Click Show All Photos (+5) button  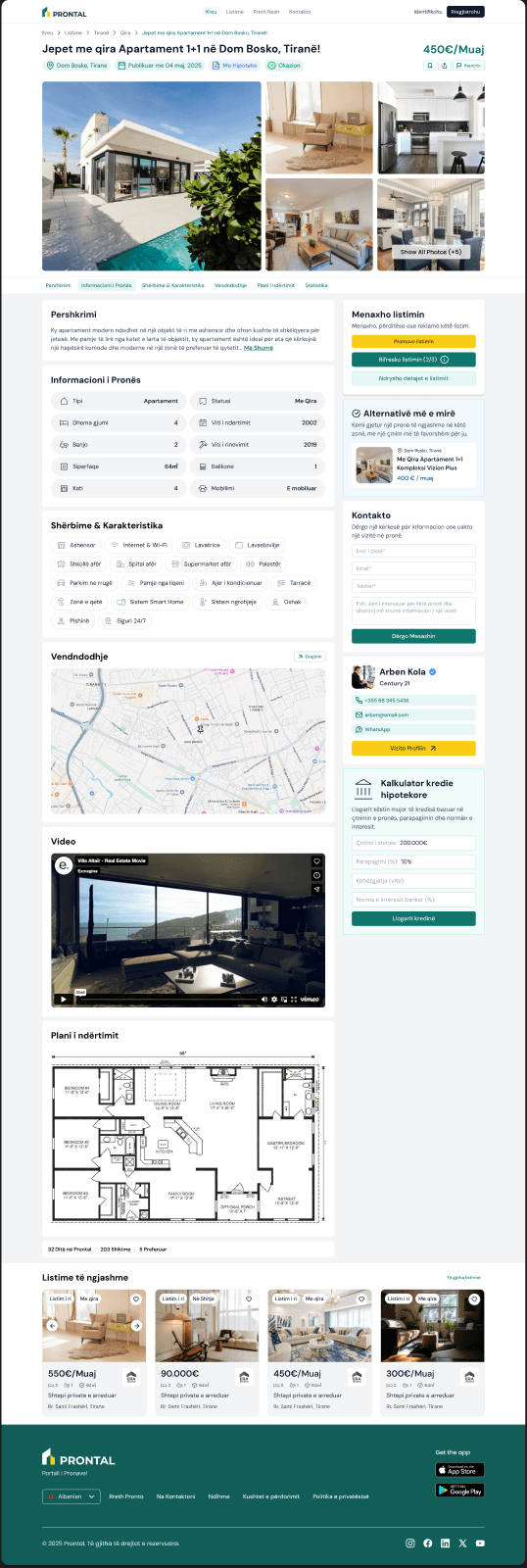pos(431,252)
